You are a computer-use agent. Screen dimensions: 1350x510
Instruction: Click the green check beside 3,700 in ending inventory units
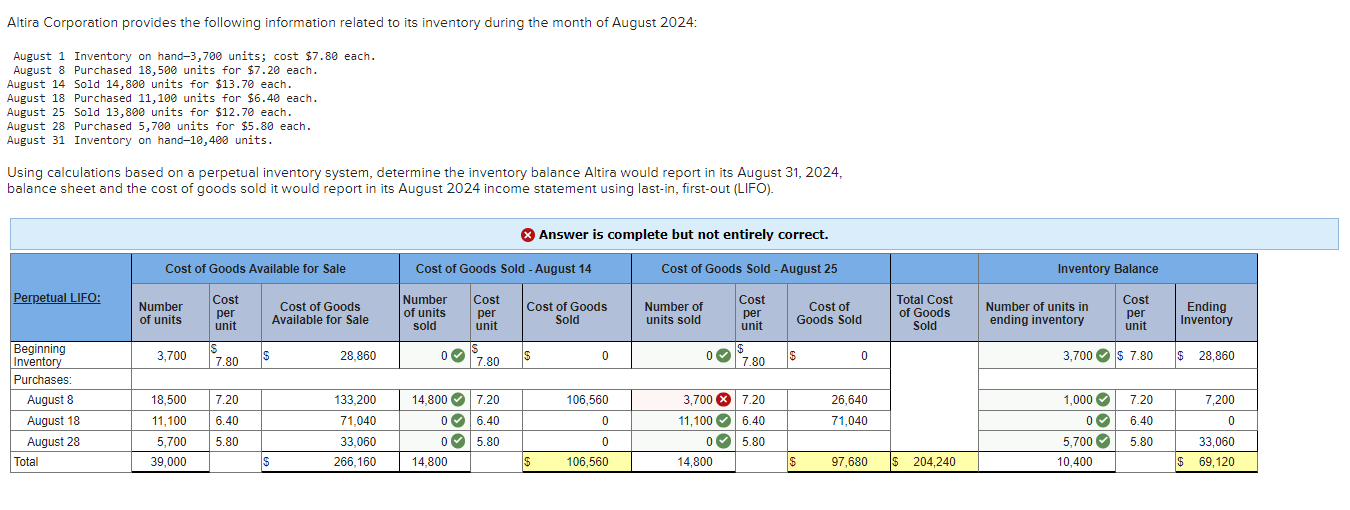[1102, 356]
